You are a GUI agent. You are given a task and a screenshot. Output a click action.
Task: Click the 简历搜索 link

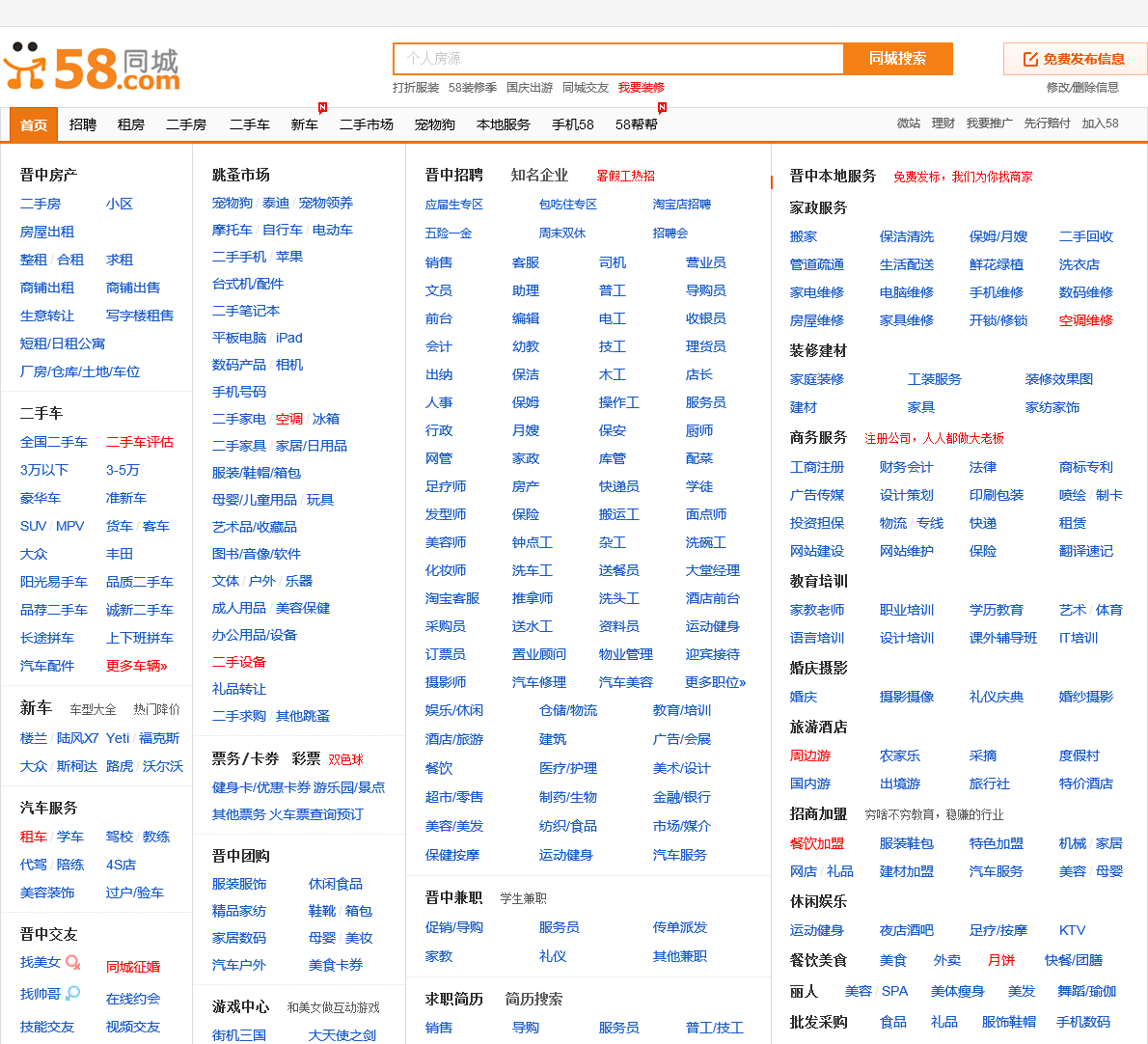533,999
